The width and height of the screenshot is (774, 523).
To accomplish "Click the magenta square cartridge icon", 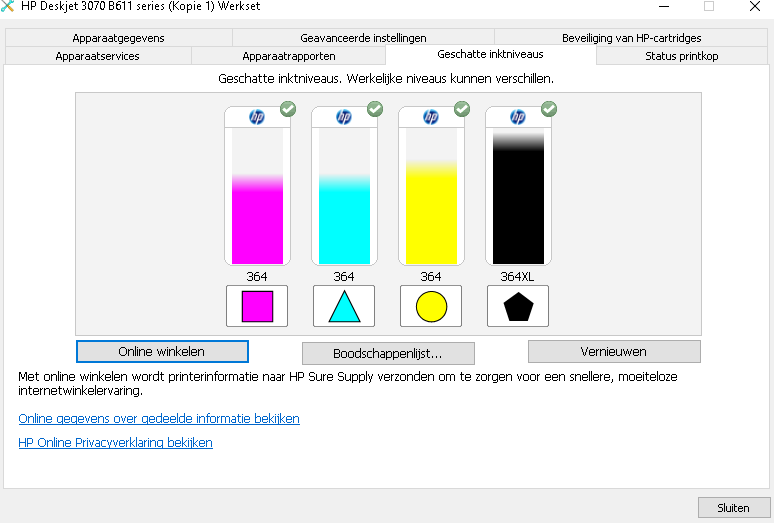I will click(257, 306).
